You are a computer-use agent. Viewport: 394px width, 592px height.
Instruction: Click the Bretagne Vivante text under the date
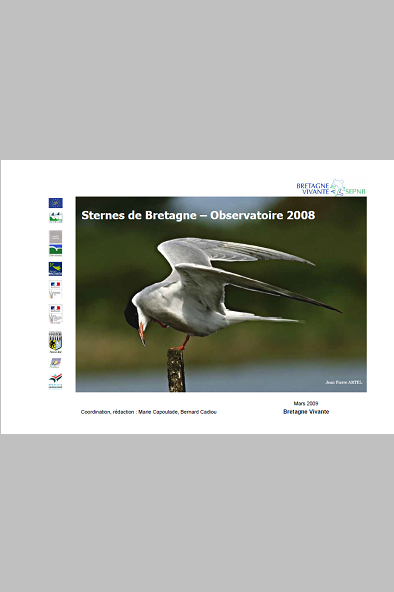306,412
